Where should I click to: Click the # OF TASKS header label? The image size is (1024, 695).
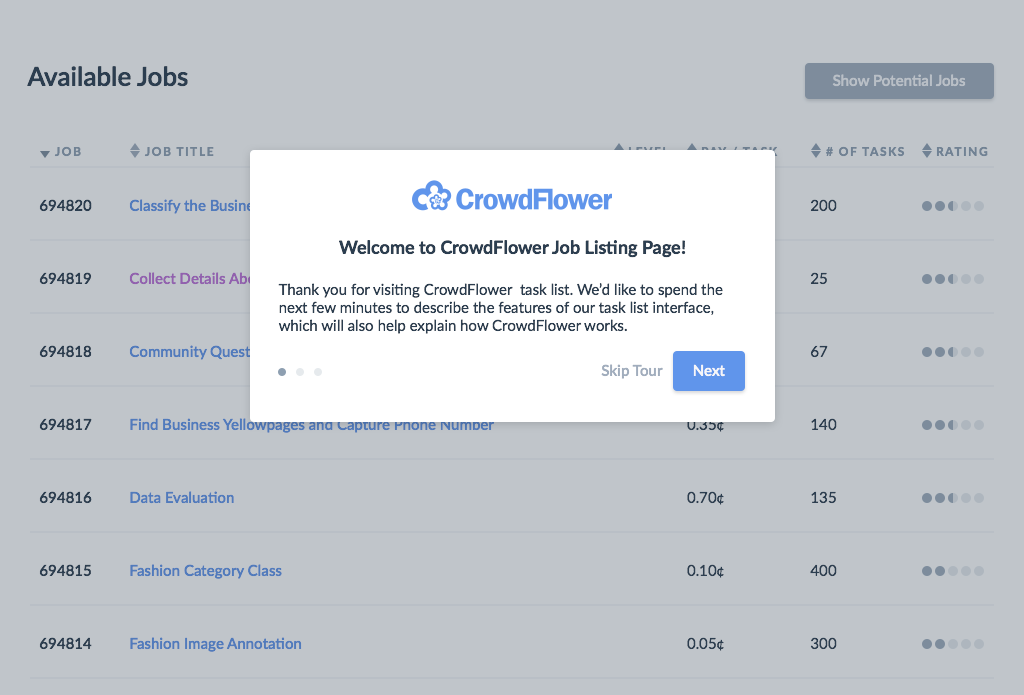865,152
